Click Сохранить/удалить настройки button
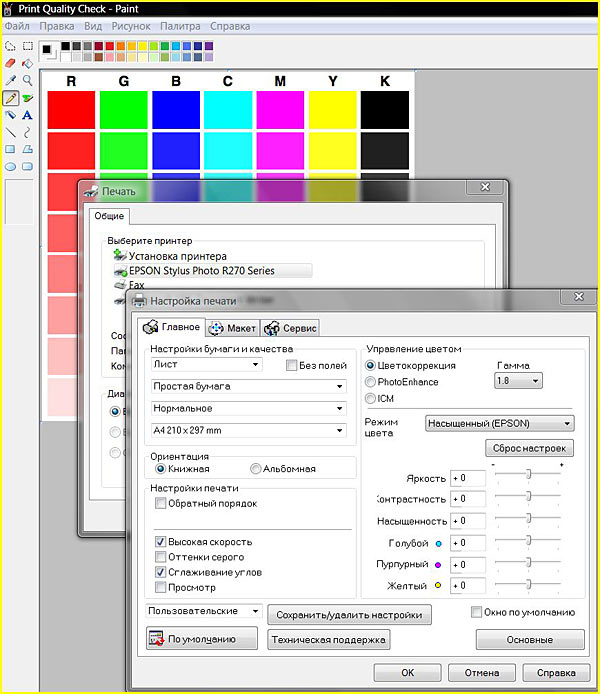This screenshot has width=600, height=694. tap(349, 615)
